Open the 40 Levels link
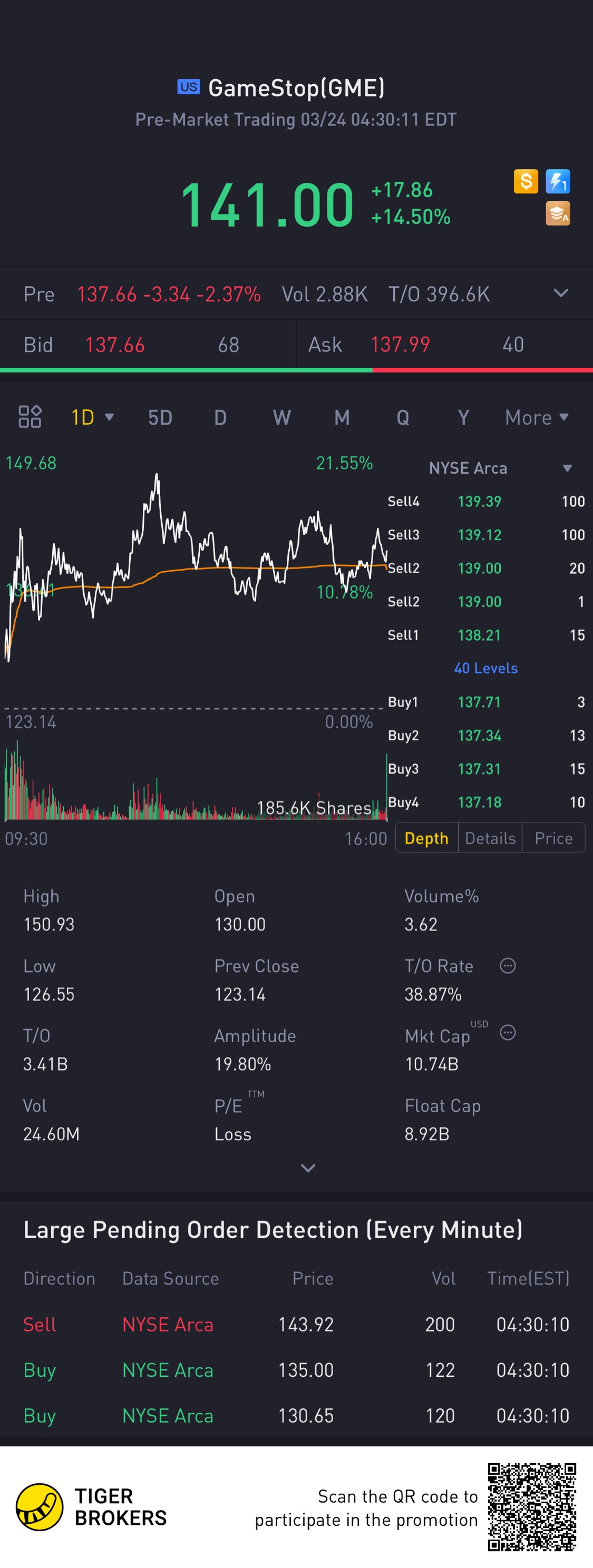The width and height of the screenshot is (593, 1568). [x=486, y=668]
